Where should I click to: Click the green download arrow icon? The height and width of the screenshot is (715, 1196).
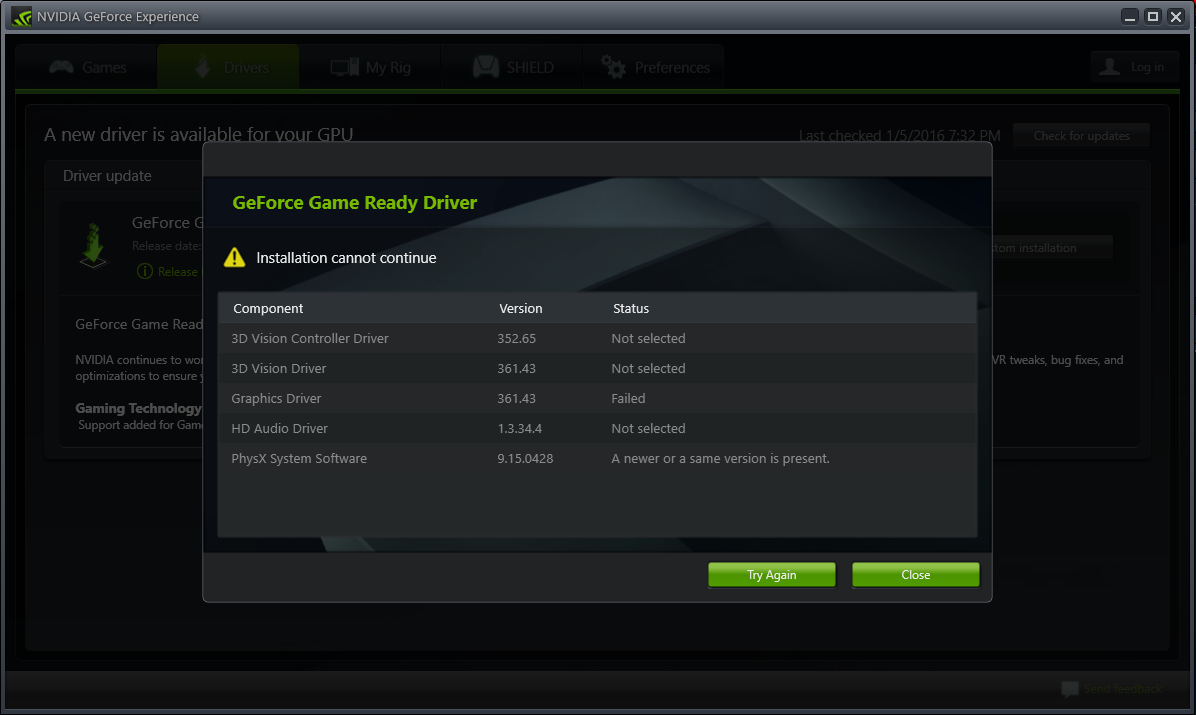click(93, 245)
